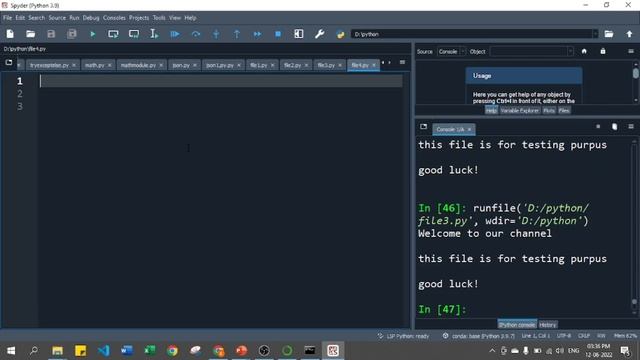Switch to the file3.py editor tab

coord(326,65)
